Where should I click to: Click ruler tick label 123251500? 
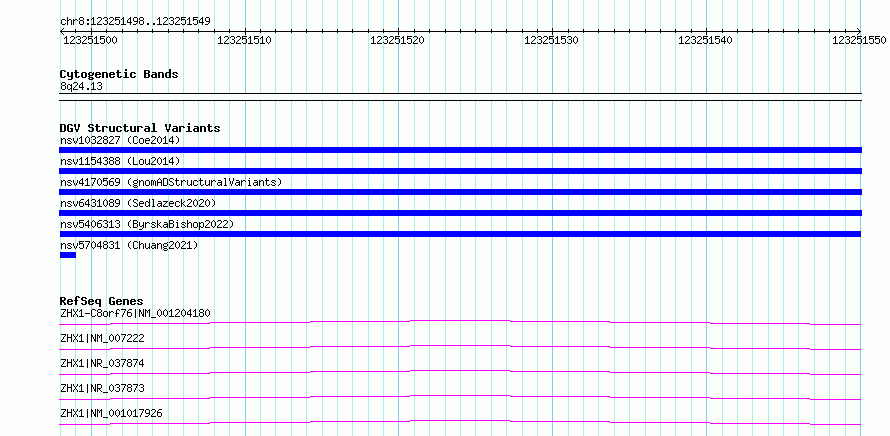point(90,40)
